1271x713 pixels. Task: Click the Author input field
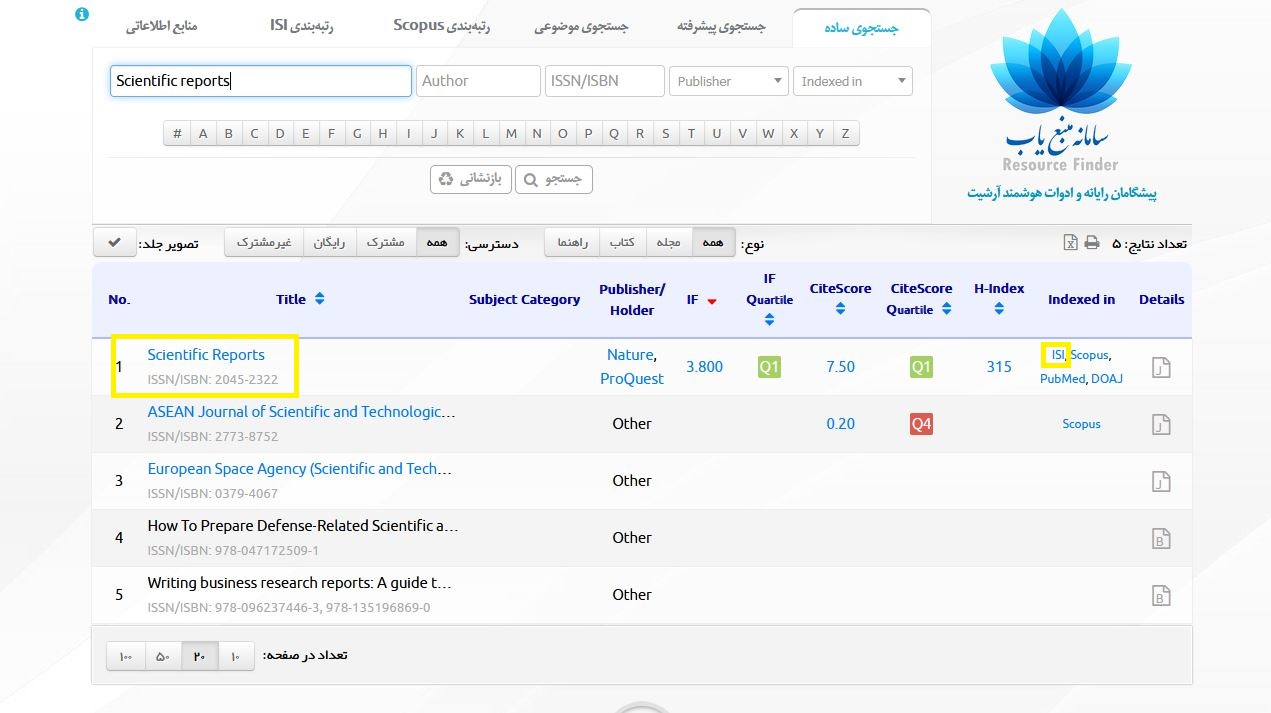pos(478,81)
